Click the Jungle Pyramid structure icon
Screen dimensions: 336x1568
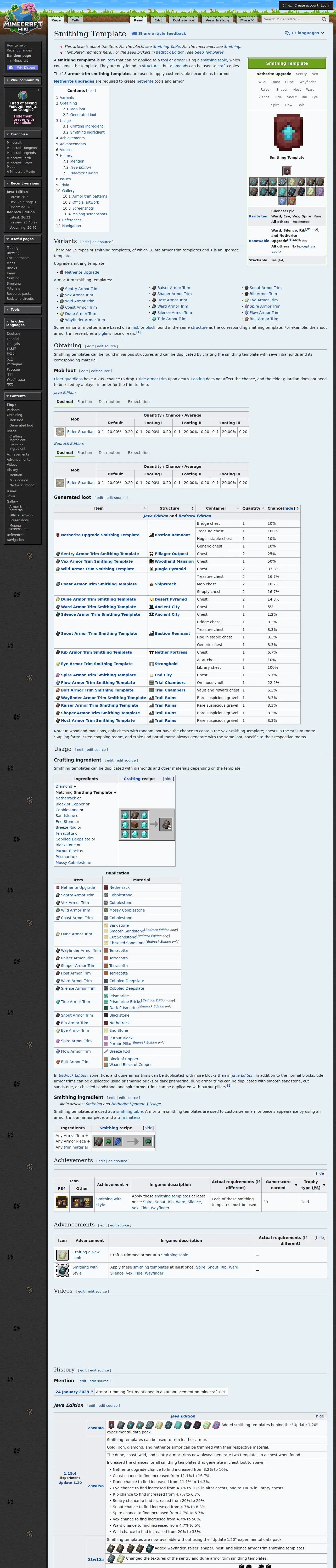point(151,569)
